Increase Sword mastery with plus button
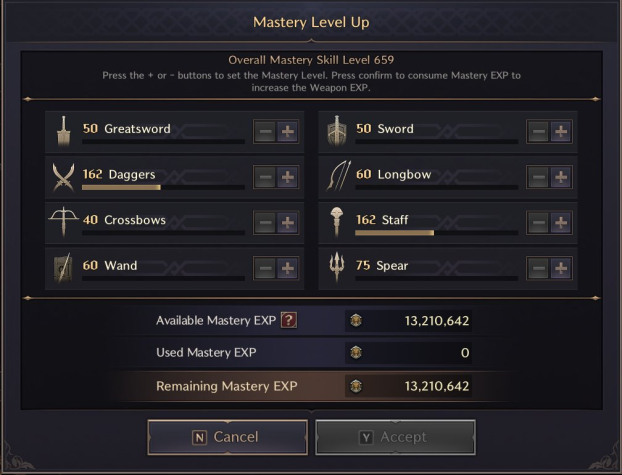 click(561, 131)
